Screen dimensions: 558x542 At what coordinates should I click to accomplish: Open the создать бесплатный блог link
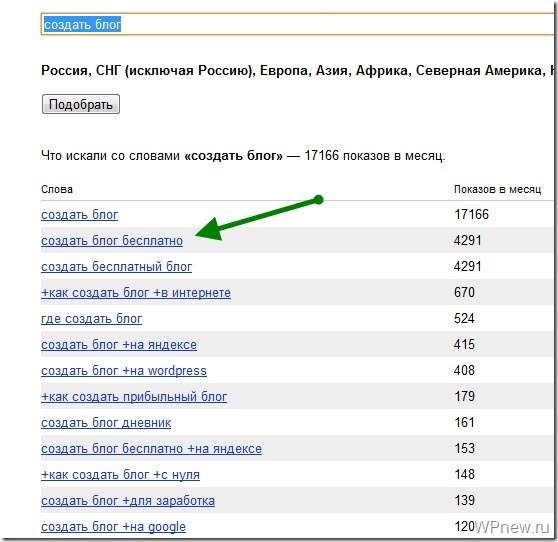tap(116, 267)
